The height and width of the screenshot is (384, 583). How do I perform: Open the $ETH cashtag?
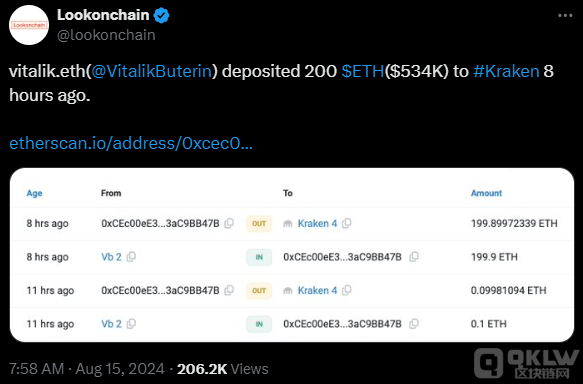click(x=363, y=71)
